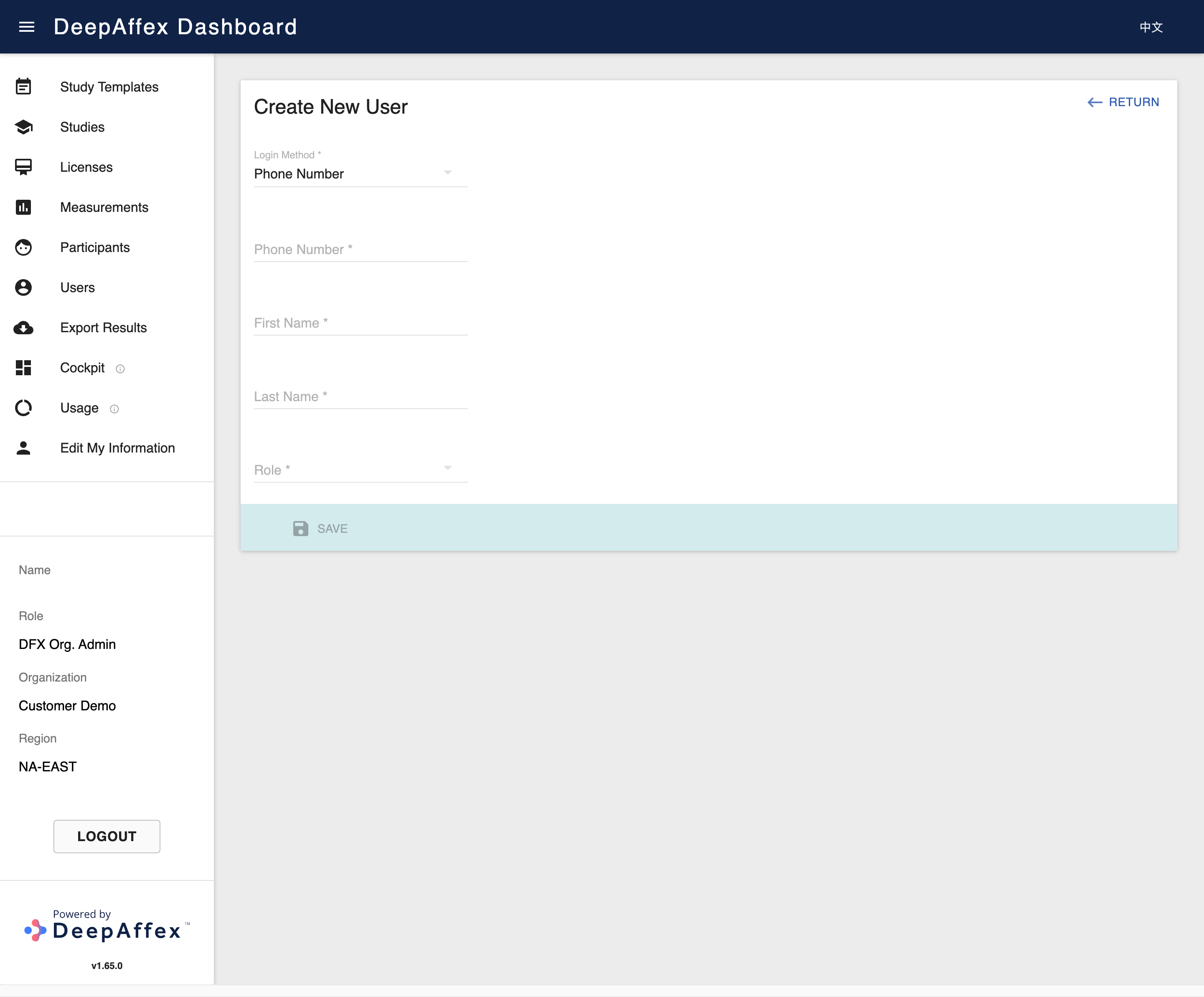This screenshot has width=1204, height=997.
Task: Click the info icon next to Cockpit
Action: point(120,369)
